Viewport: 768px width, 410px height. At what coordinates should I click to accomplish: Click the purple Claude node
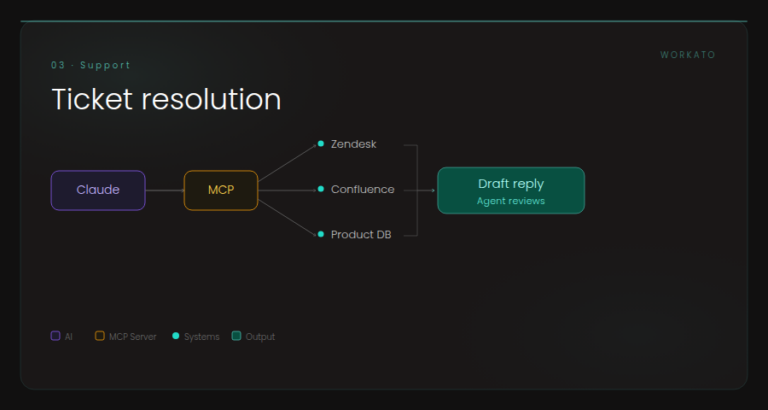coord(98,191)
